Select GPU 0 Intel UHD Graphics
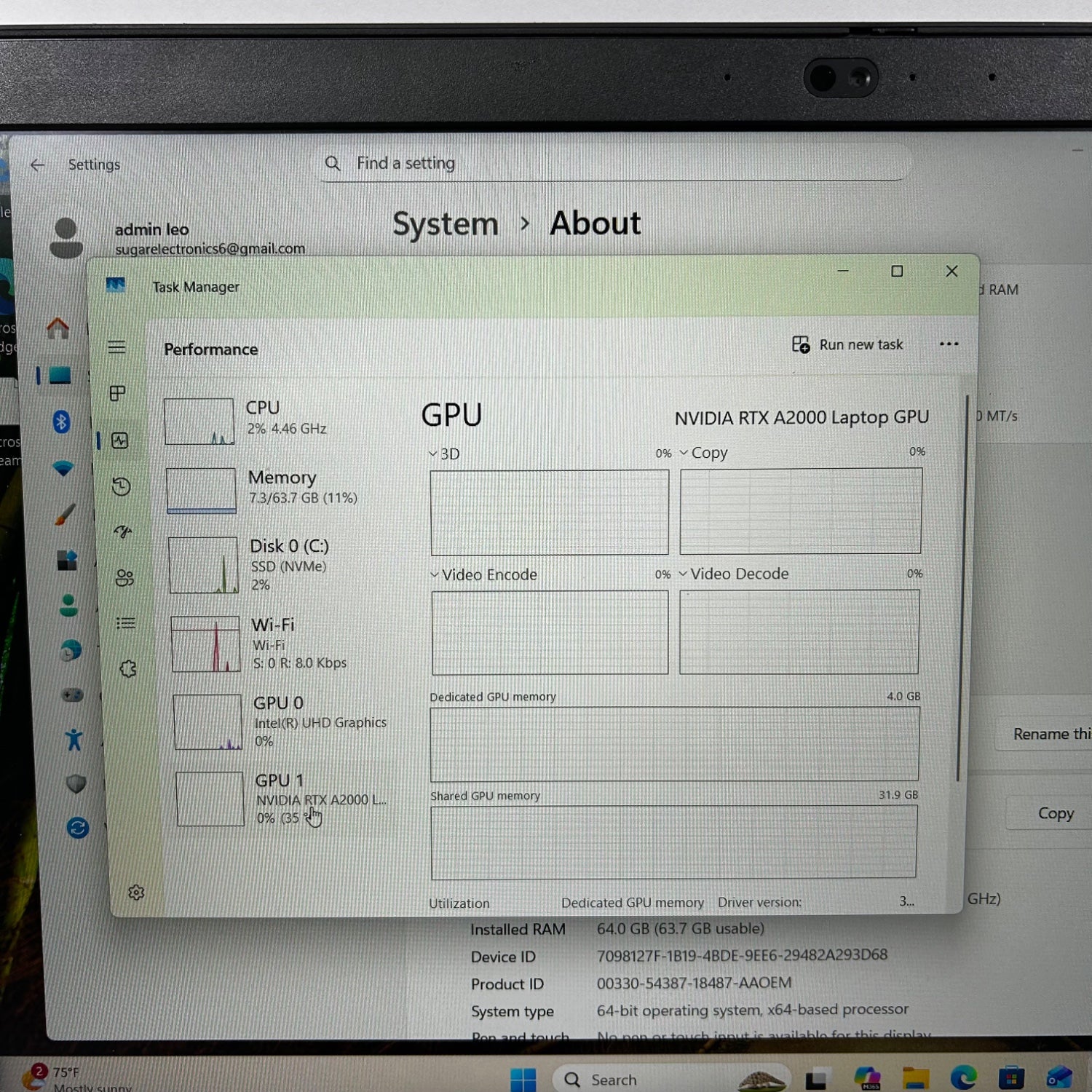This screenshot has width=1092, height=1092. pyautogui.click(x=284, y=721)
